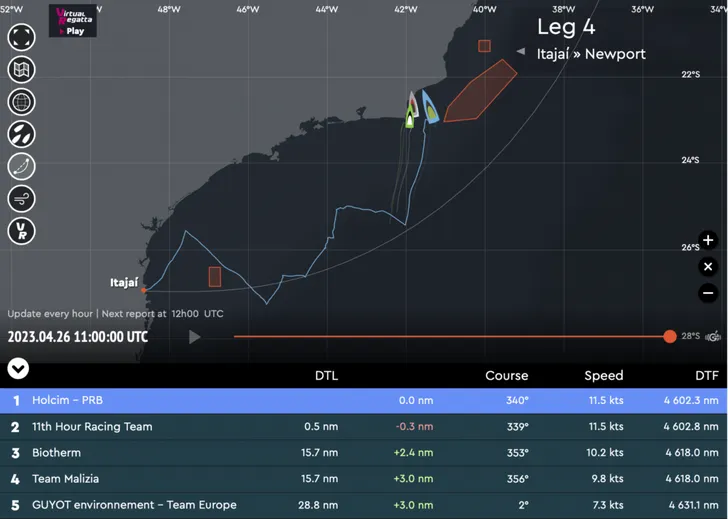Screen dimensions: 728x519
Task: Open the Virtual Regatta Play logo
Action: pyautogui.click(x=73, y=21)
